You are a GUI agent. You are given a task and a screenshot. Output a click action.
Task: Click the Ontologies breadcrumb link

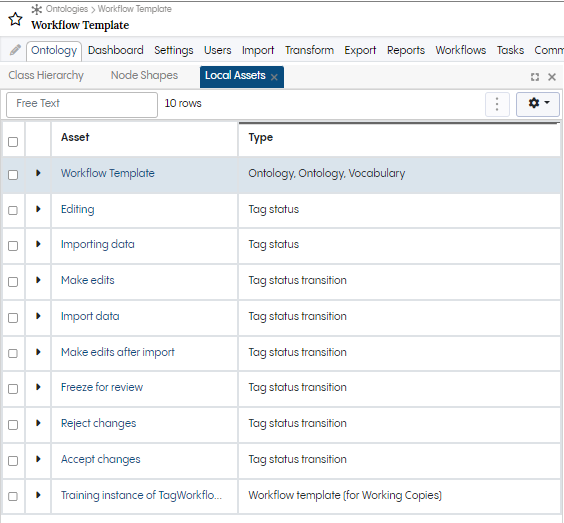67,9
